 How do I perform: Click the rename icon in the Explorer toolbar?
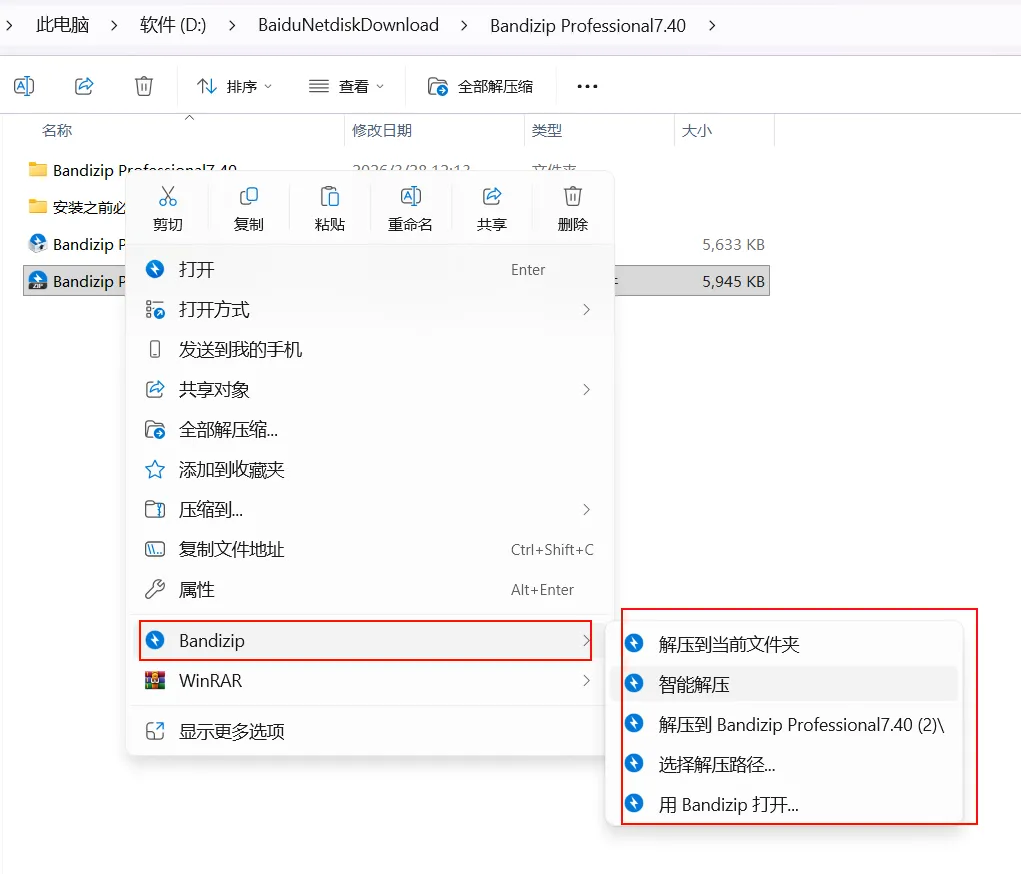tap(24, 86)
